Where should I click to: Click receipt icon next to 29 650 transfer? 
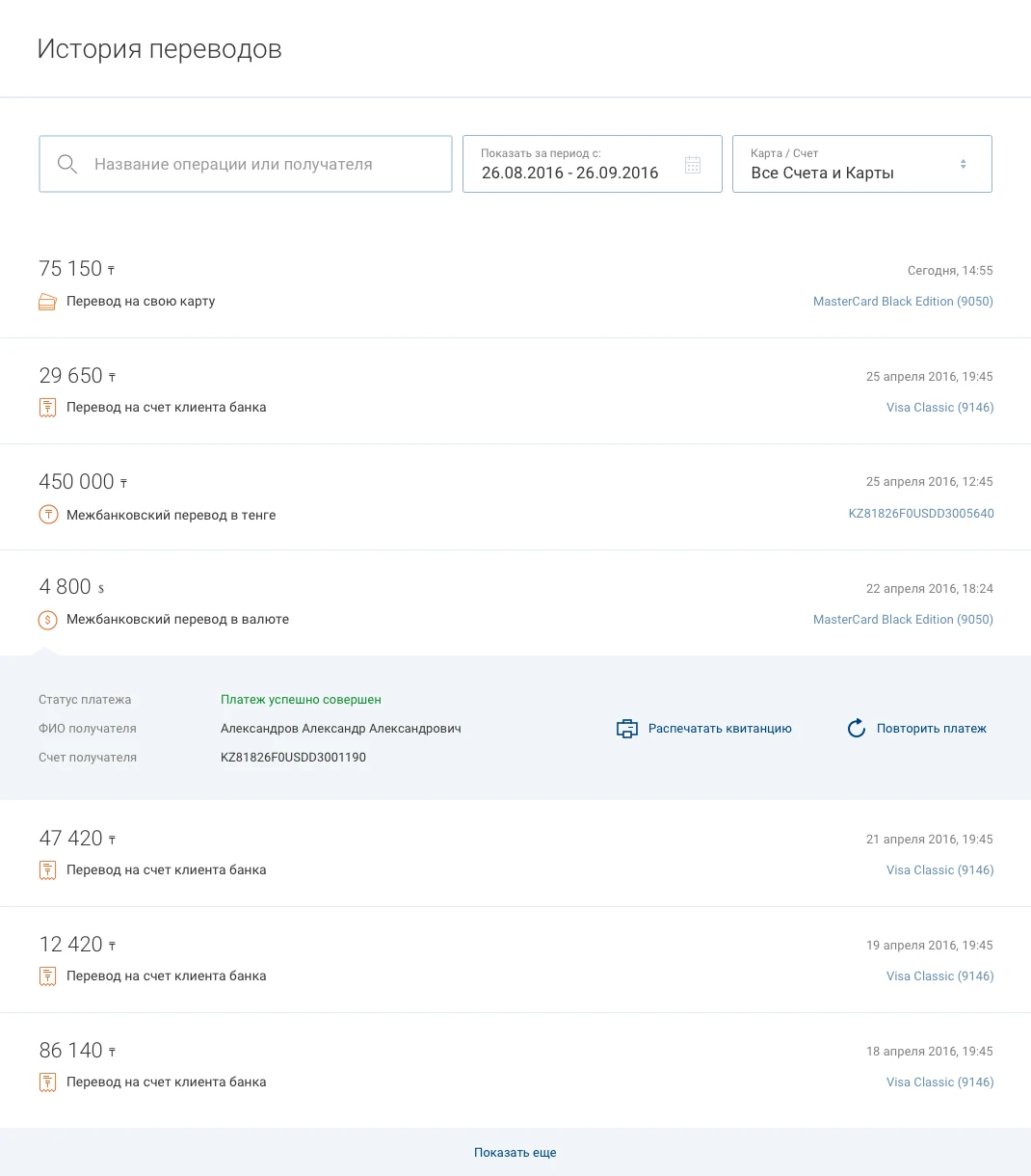pos(47,408)
